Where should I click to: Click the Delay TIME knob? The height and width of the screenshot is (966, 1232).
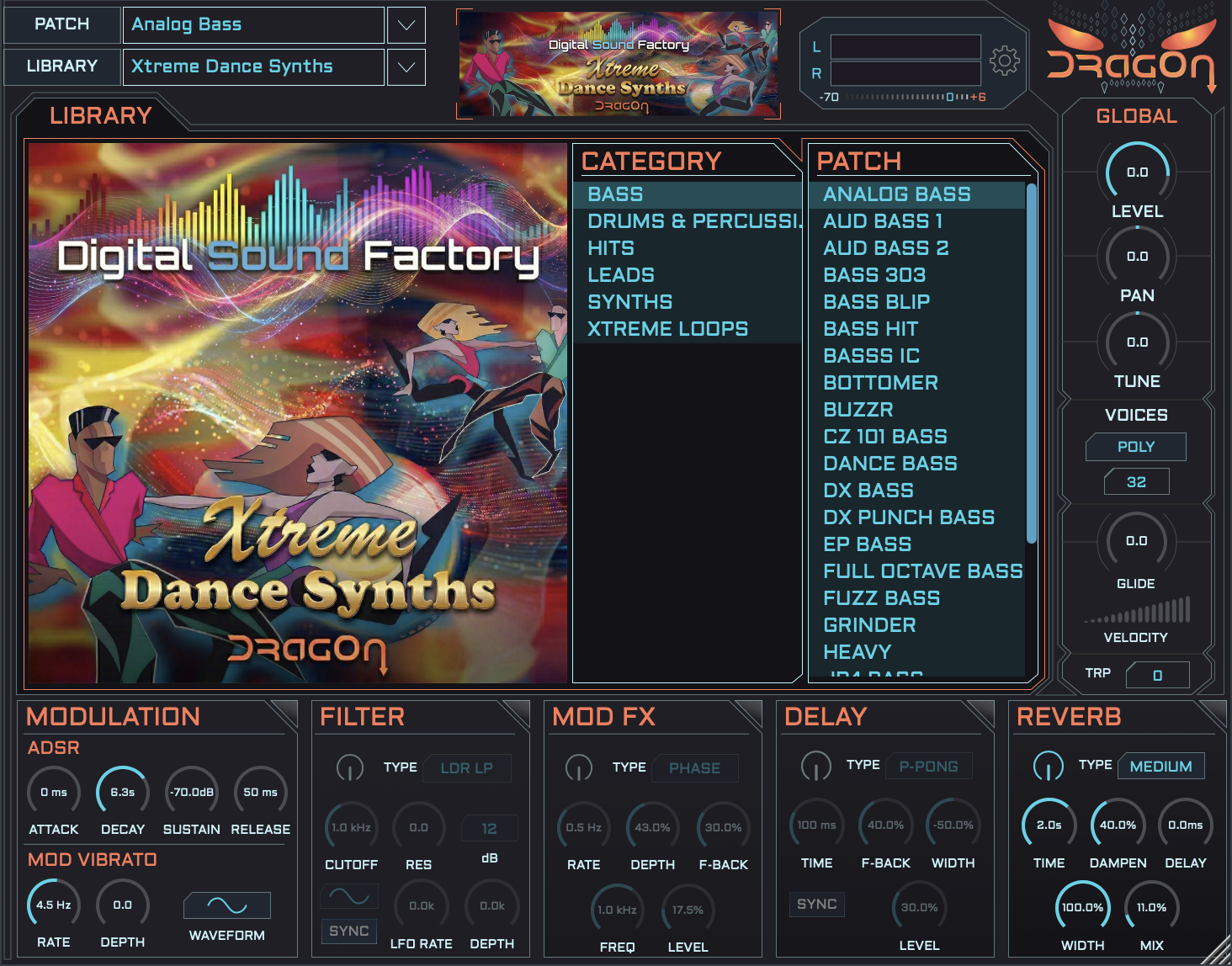click(816, 825)
